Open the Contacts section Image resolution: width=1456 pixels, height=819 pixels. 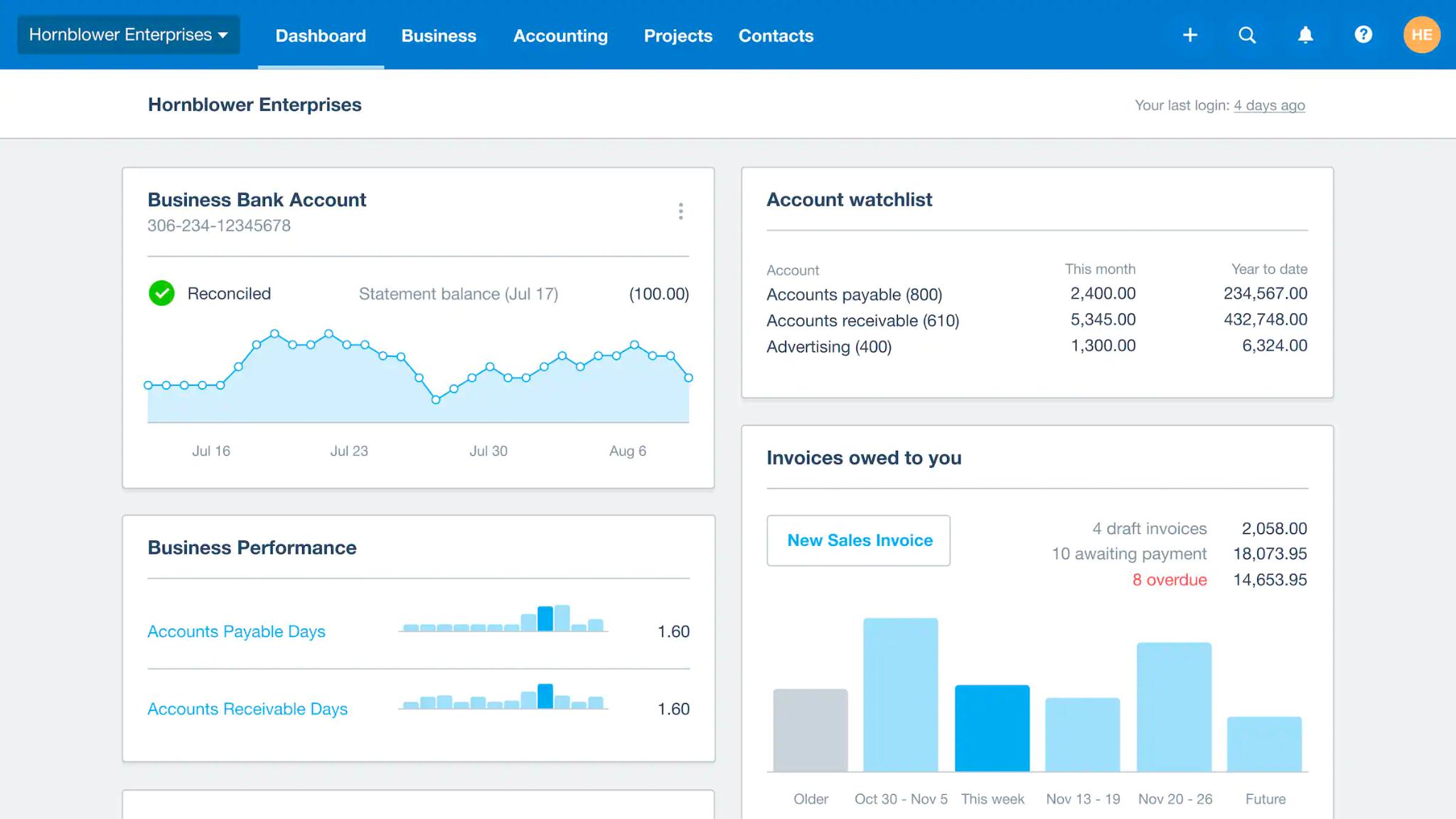(776, 36)
